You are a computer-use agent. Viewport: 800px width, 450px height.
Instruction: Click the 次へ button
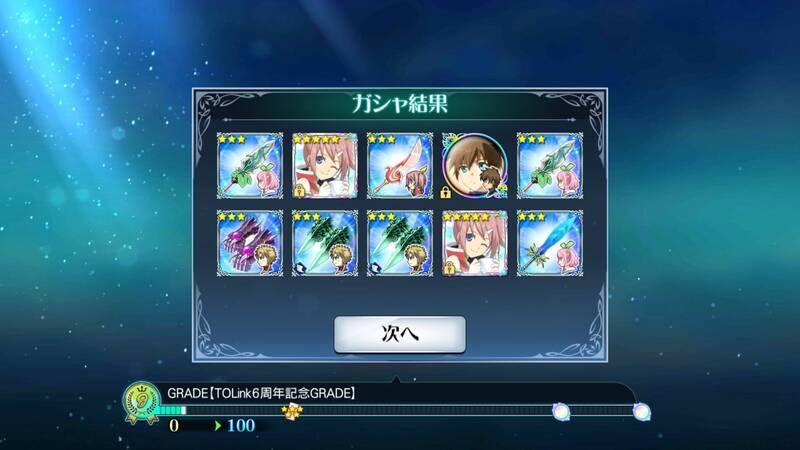(399, 334)
